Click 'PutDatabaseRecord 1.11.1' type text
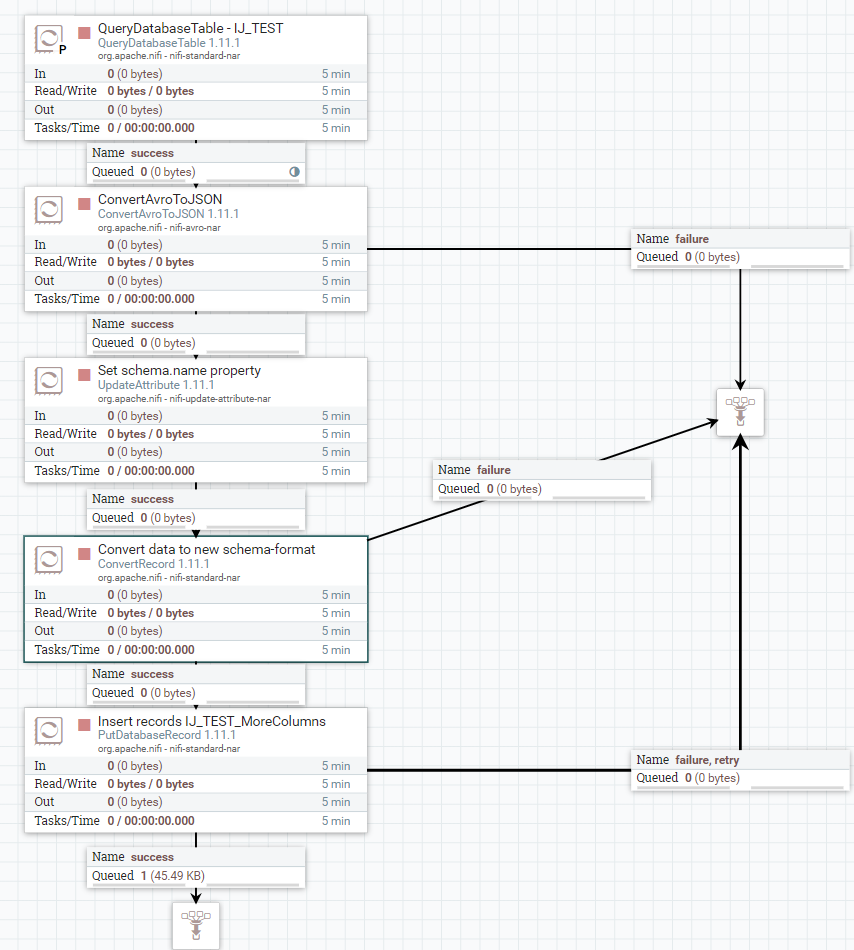This screenshot has width=854, height=950. click(x=167, y=735)
